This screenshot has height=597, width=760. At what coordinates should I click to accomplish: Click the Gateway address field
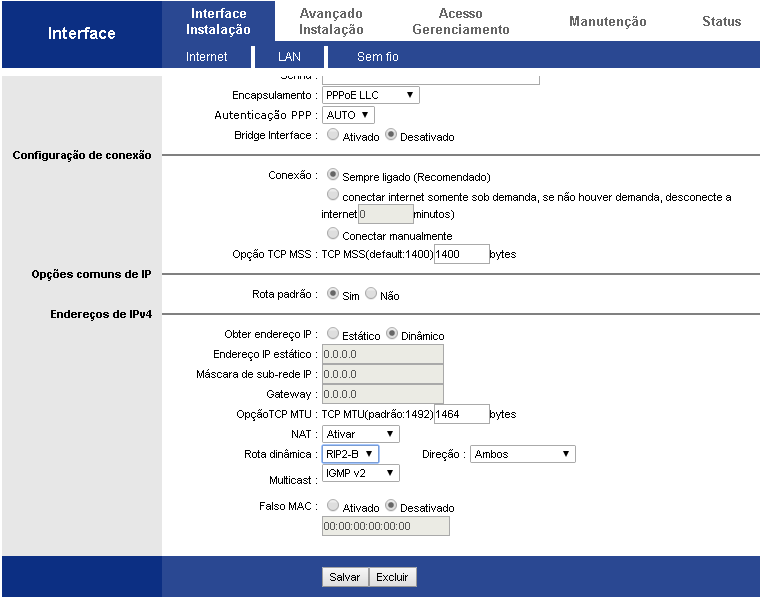(383, 394)
